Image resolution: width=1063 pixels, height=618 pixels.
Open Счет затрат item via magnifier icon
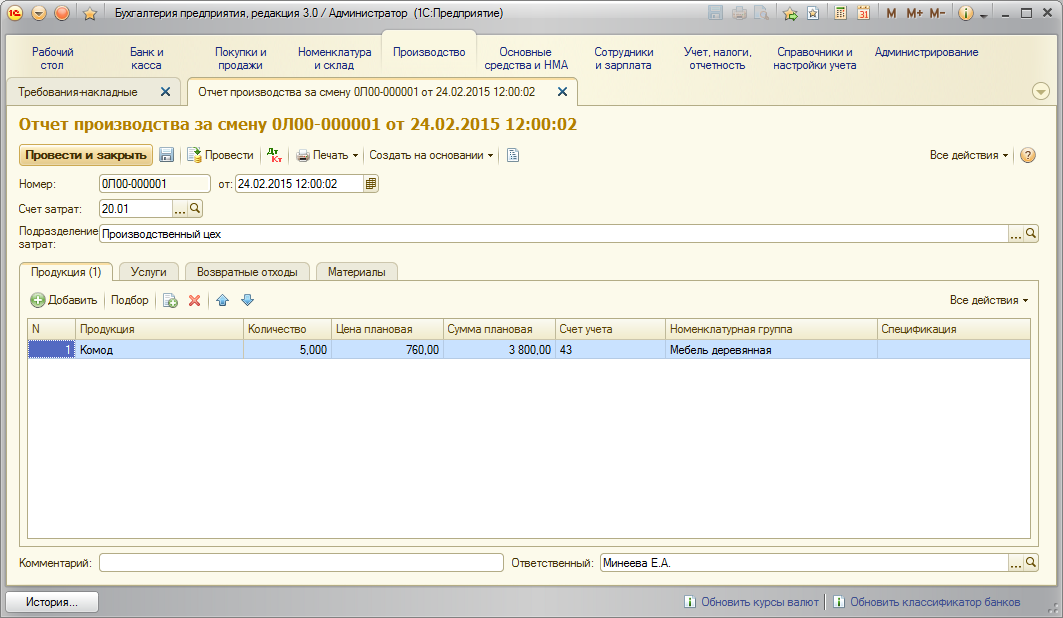click(x=195, y=209)
